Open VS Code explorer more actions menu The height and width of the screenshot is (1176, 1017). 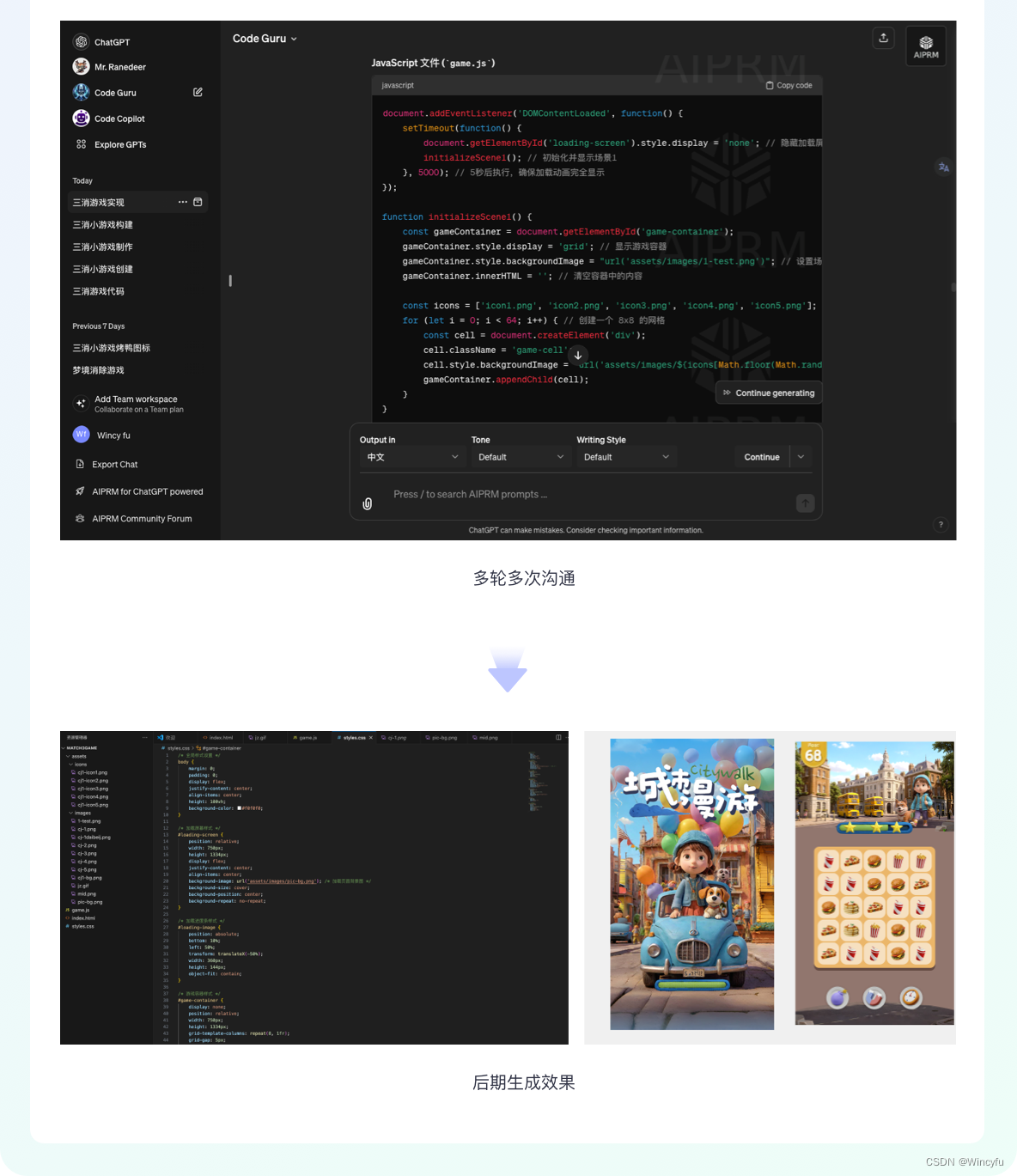(144, 737)
